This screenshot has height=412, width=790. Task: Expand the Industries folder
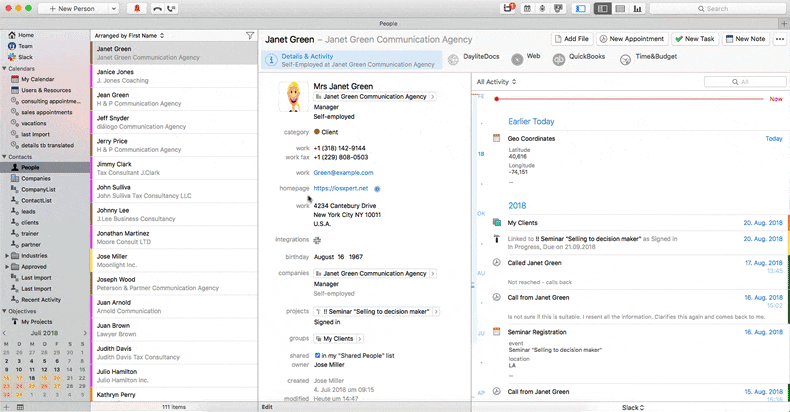[7, 256]
